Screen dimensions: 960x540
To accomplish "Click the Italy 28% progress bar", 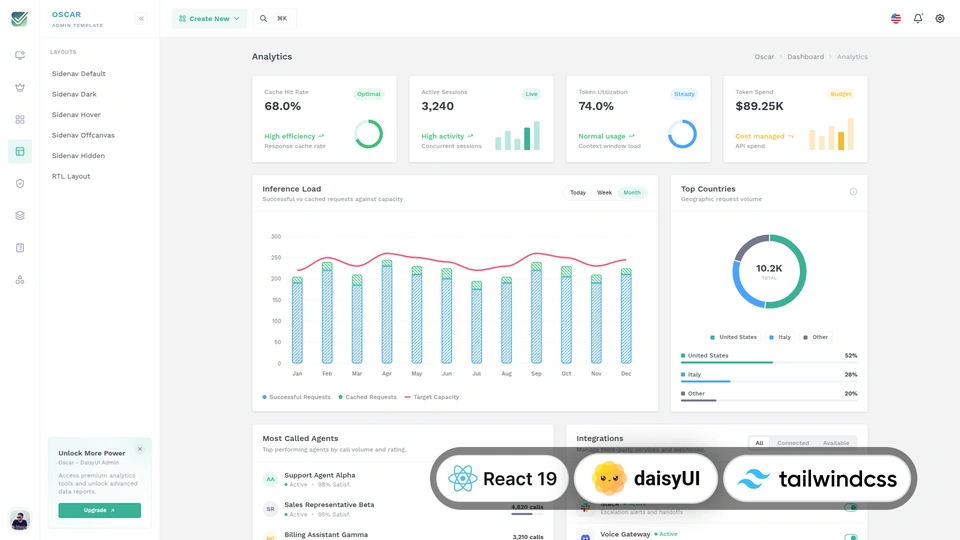I will 769,381.
